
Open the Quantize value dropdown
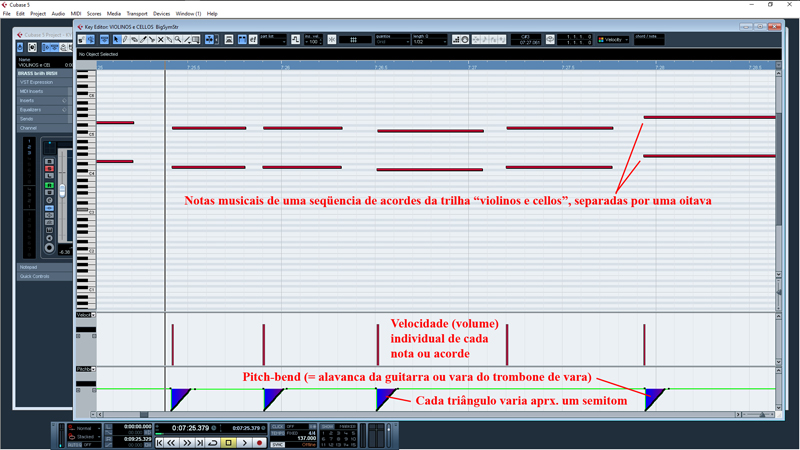pyautogui.click(x=387, y=40)
